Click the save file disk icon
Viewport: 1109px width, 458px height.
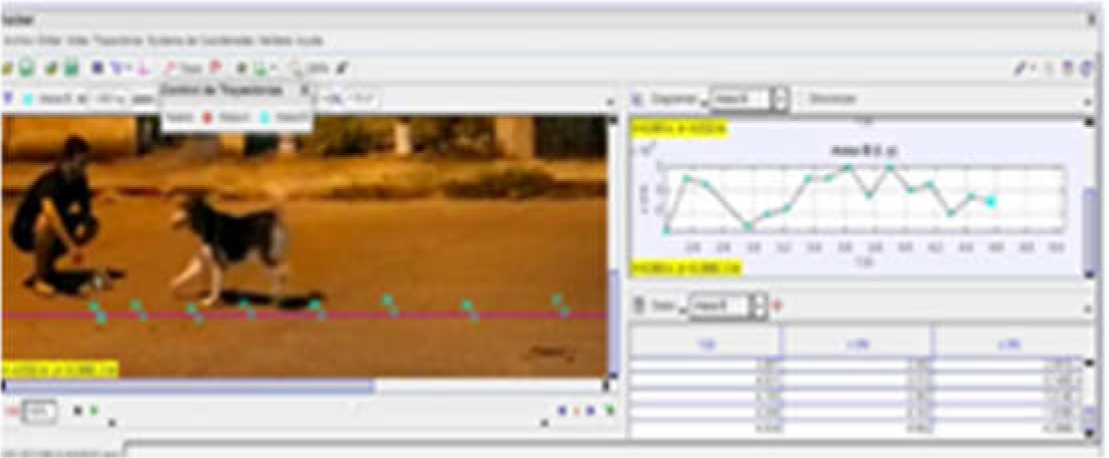coord(51,68)
